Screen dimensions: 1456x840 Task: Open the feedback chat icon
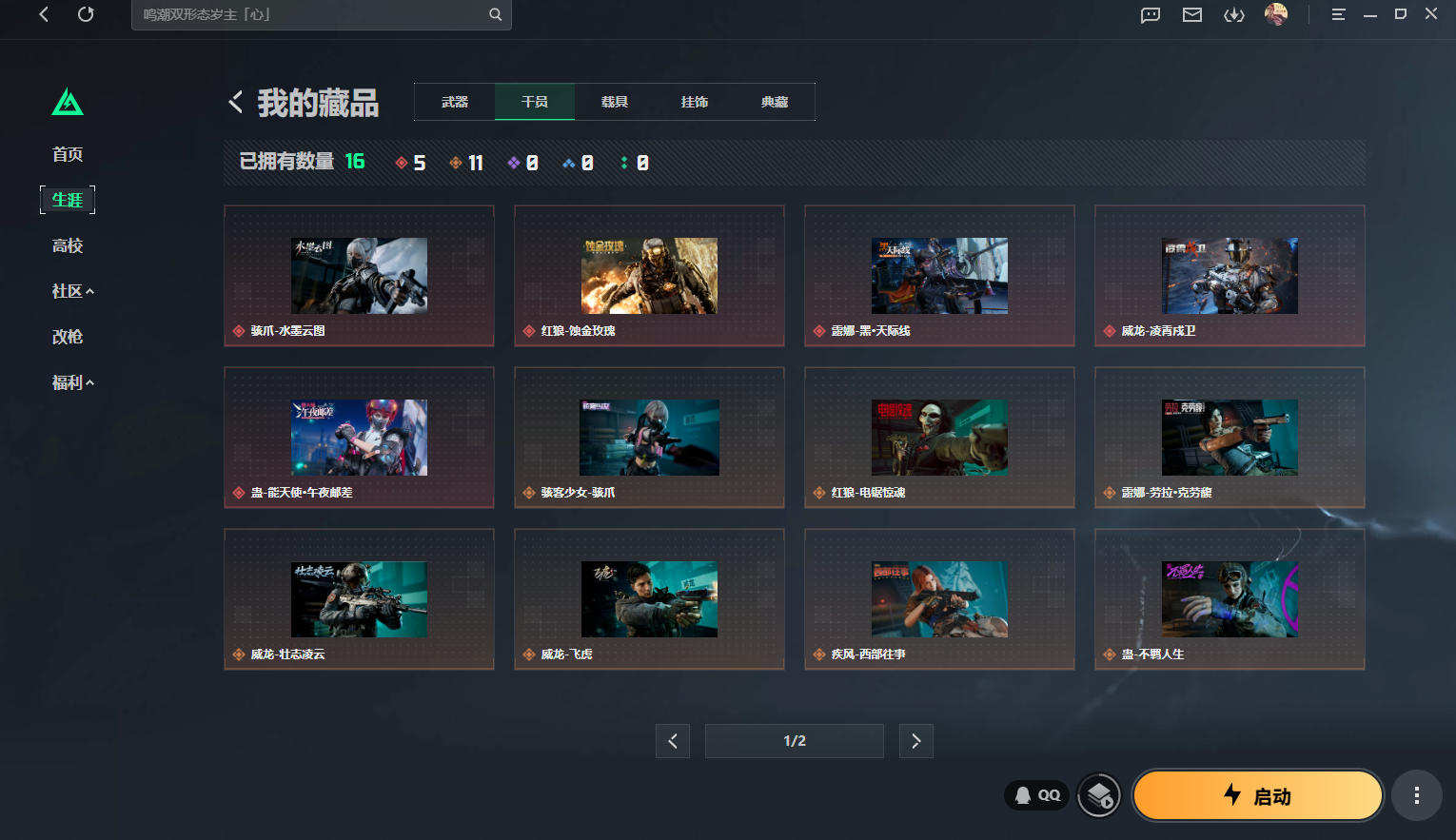1151,14
